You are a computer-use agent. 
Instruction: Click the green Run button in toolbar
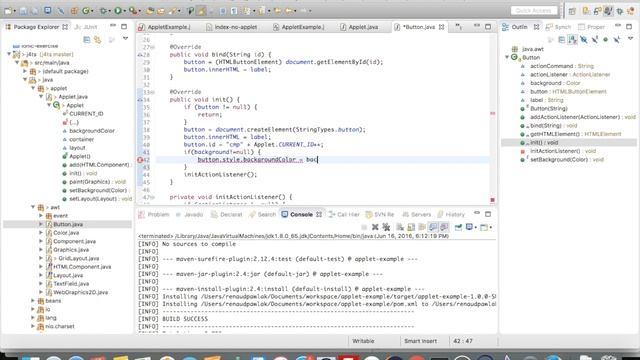click(x=118, y=11)
